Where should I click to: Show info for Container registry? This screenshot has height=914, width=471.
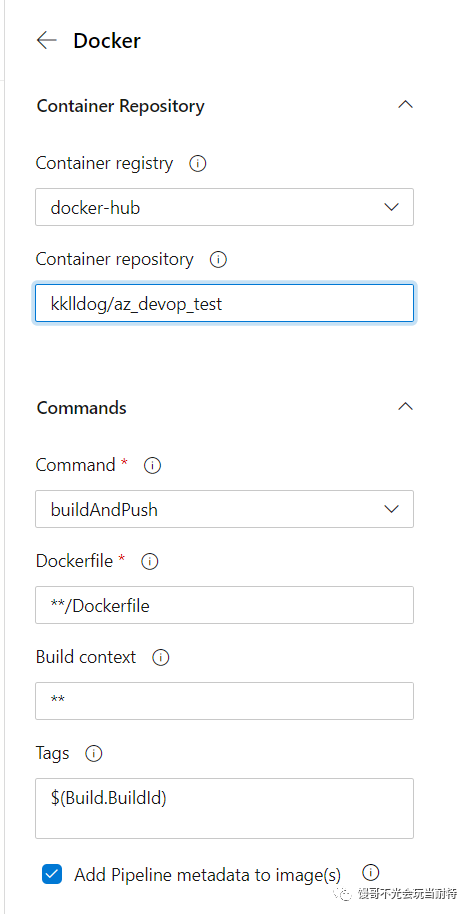click(198, 164)
